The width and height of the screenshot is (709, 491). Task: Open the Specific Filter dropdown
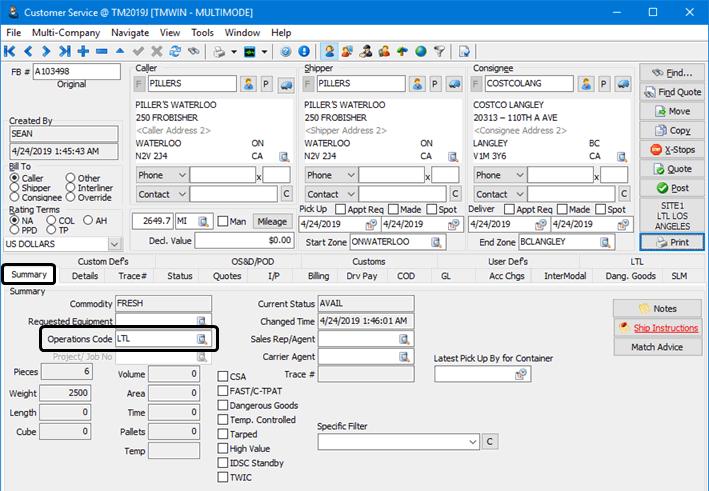coord(472,441)
